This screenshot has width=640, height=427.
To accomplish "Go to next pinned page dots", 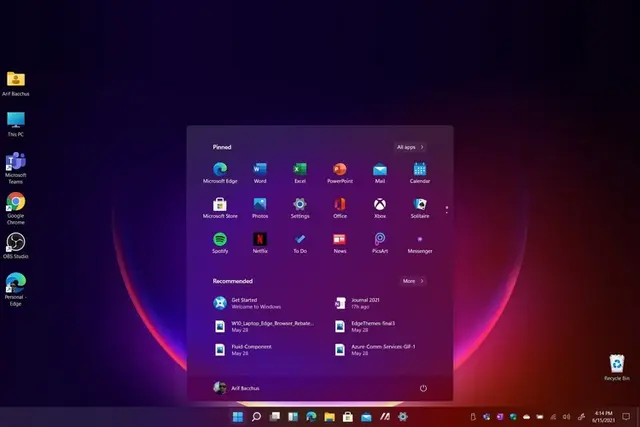I will click(447, 210).
